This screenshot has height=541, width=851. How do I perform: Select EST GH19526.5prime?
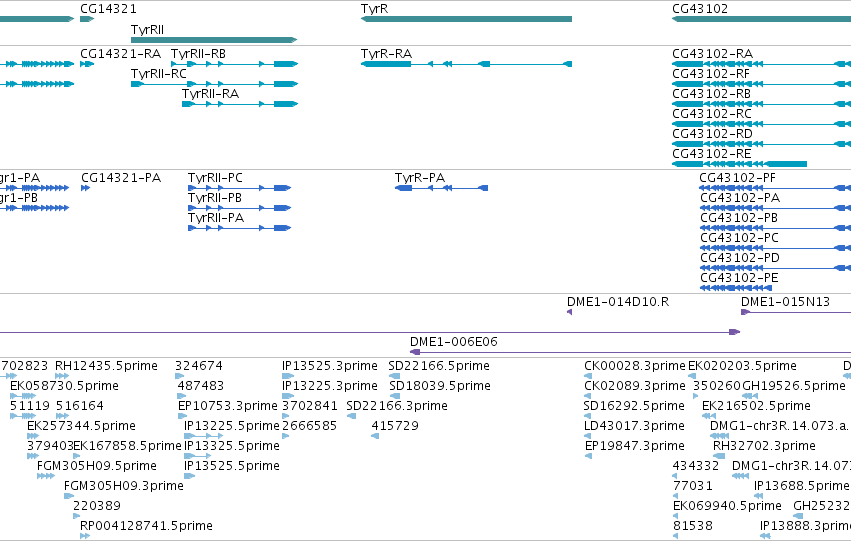[793, 386]
